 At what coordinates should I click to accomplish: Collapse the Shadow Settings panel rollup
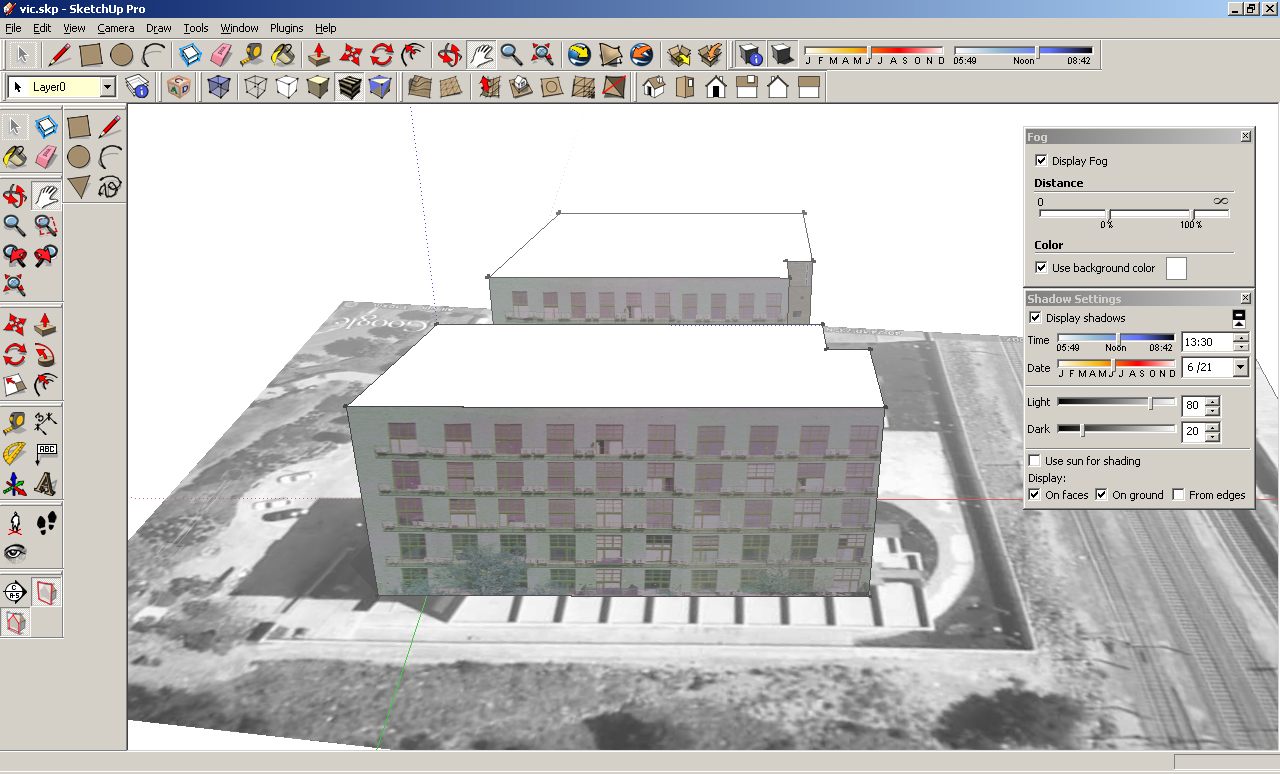click(1238, 317)
